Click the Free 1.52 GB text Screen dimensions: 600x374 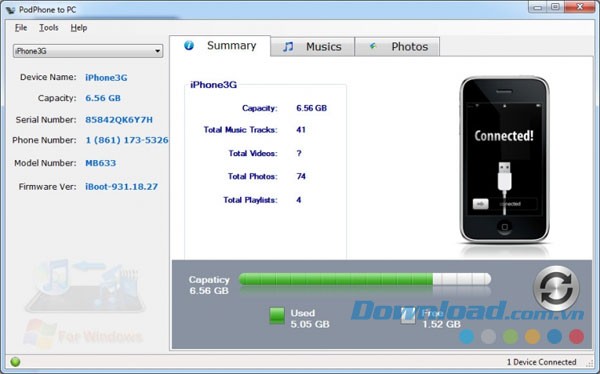[x=441, y=318]
